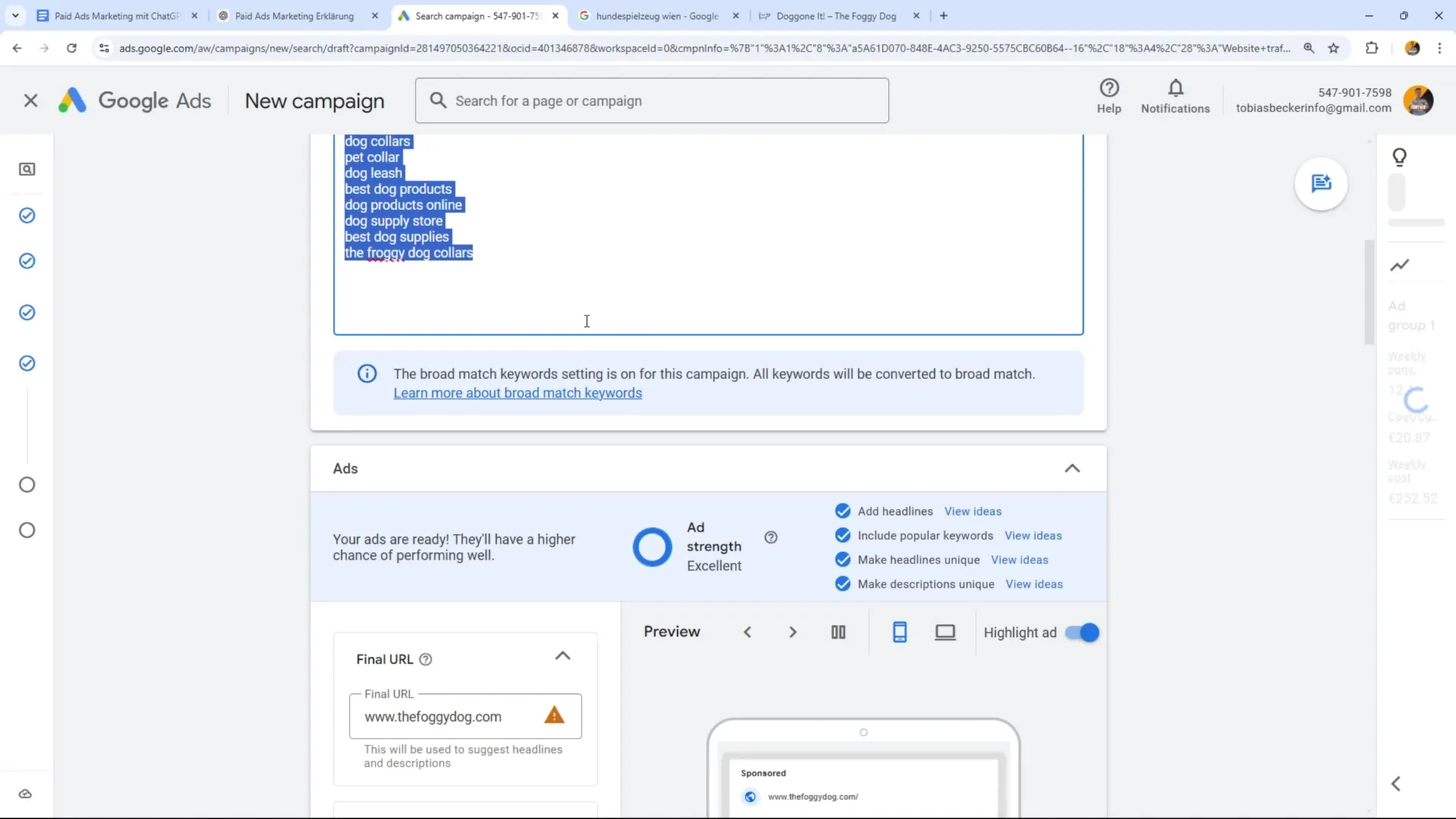The width and height of the screenshot is (1456, 819).
Task: Show next ad preview
Action: [792, 632]
